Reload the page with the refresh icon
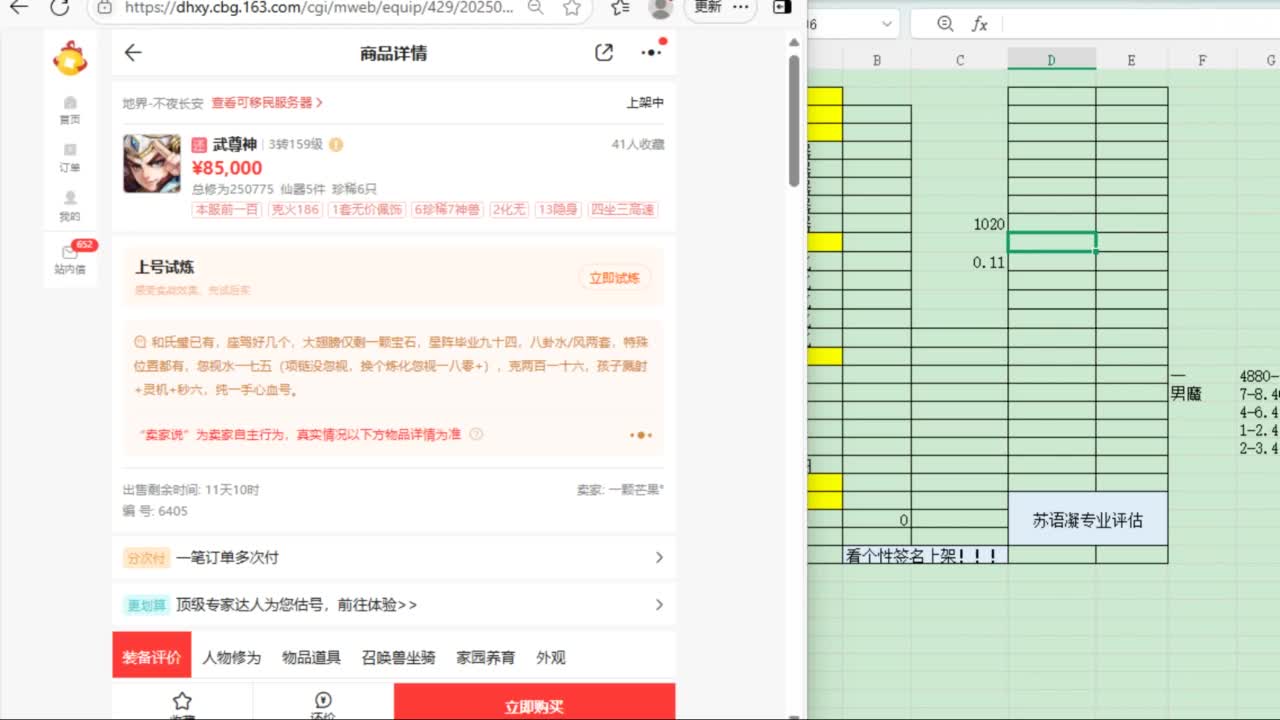Image resolution: width=1280 pixels, height=720 pixels. (x=60, y=7)
